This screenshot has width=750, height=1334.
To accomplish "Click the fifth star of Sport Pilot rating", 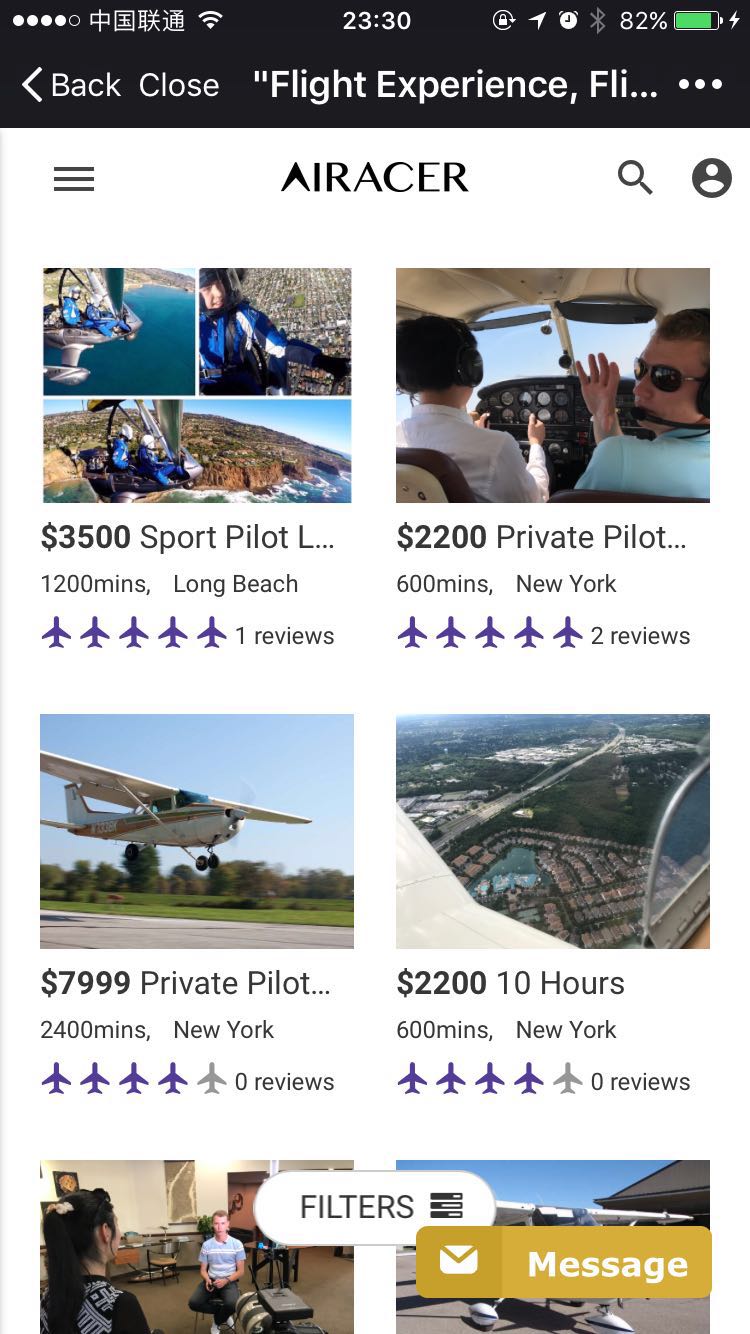I will [x=212, y=633].
